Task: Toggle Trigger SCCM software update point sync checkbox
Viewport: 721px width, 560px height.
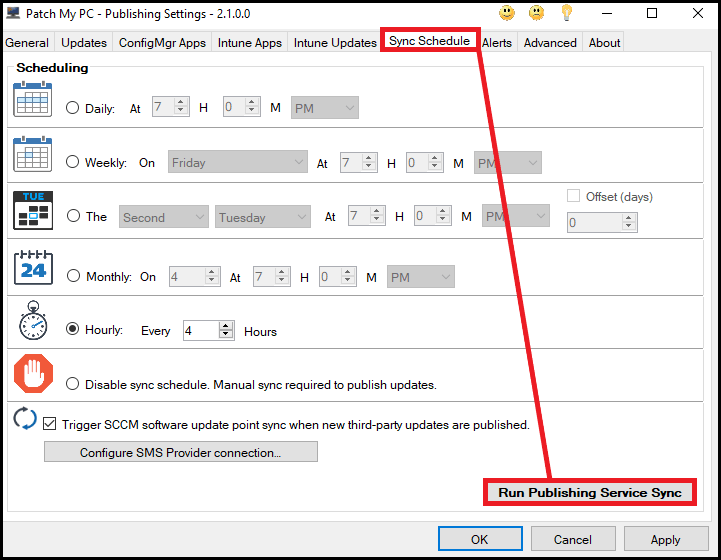Action: [49, 423]
